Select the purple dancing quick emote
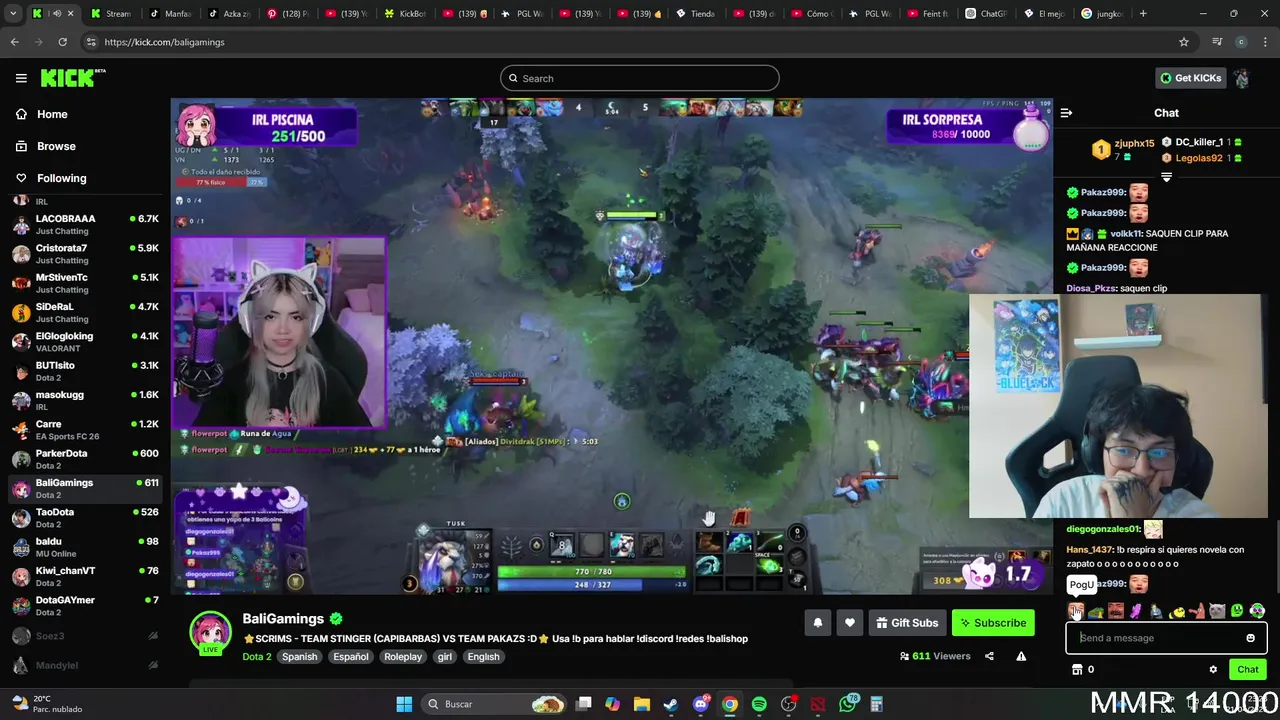This screenshot has width=1280, height=720. (1136, 611)
